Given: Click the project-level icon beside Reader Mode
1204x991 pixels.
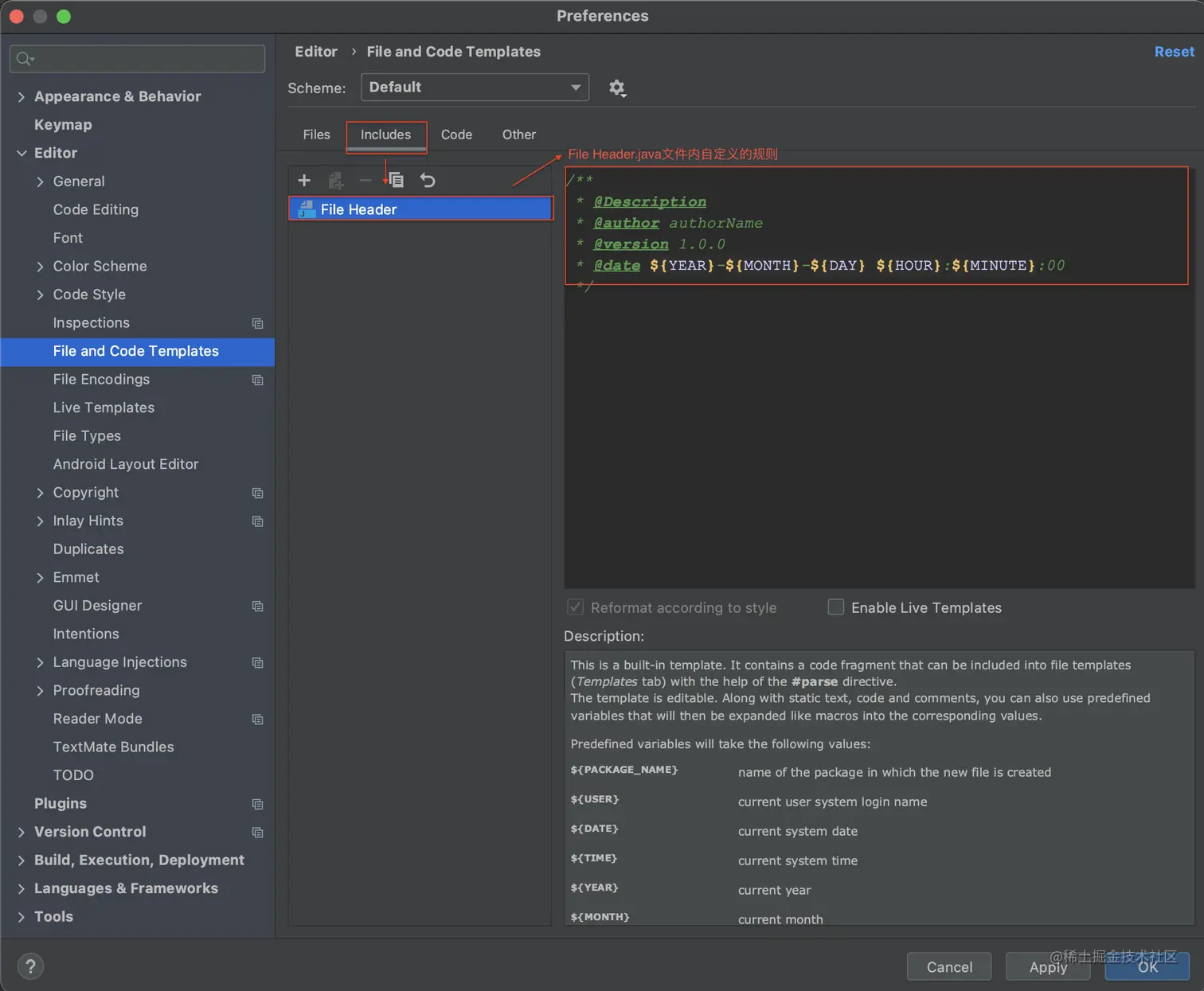Looking at the screenshot, I should 257,719.
